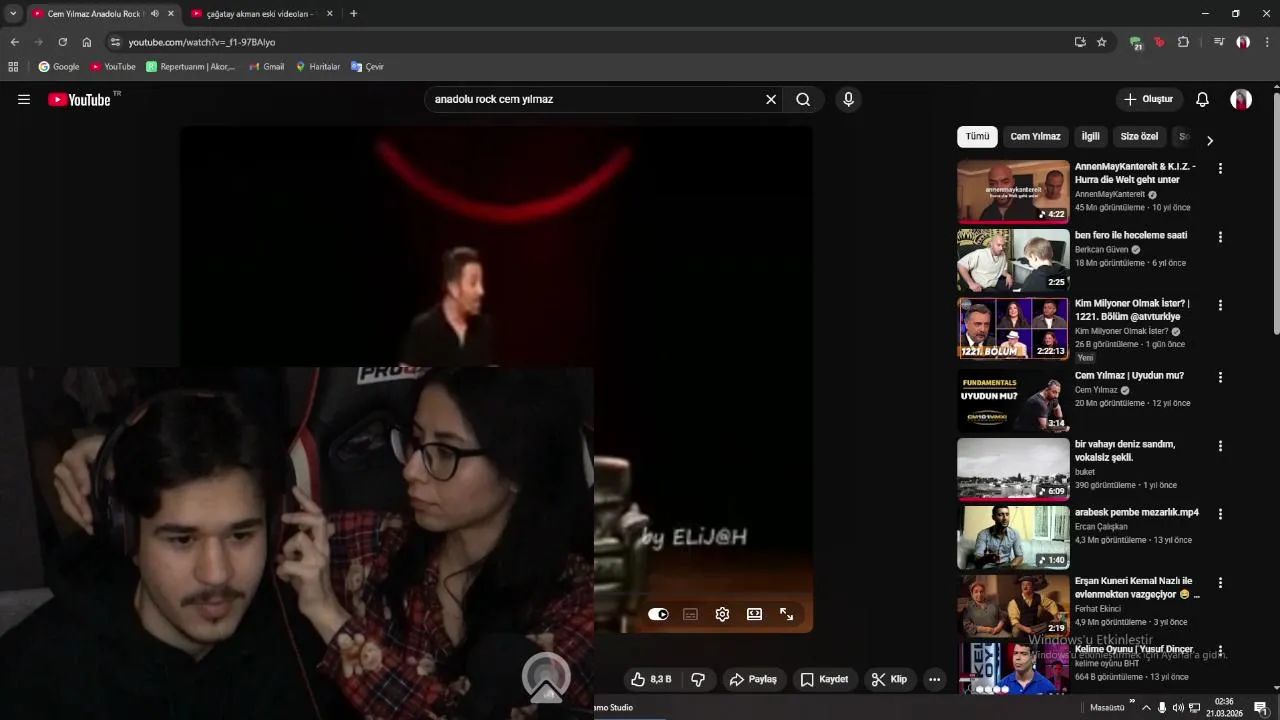Open the tab search dropdown arrow
The width and height of the screenshot is (1280, 720).
13,13
